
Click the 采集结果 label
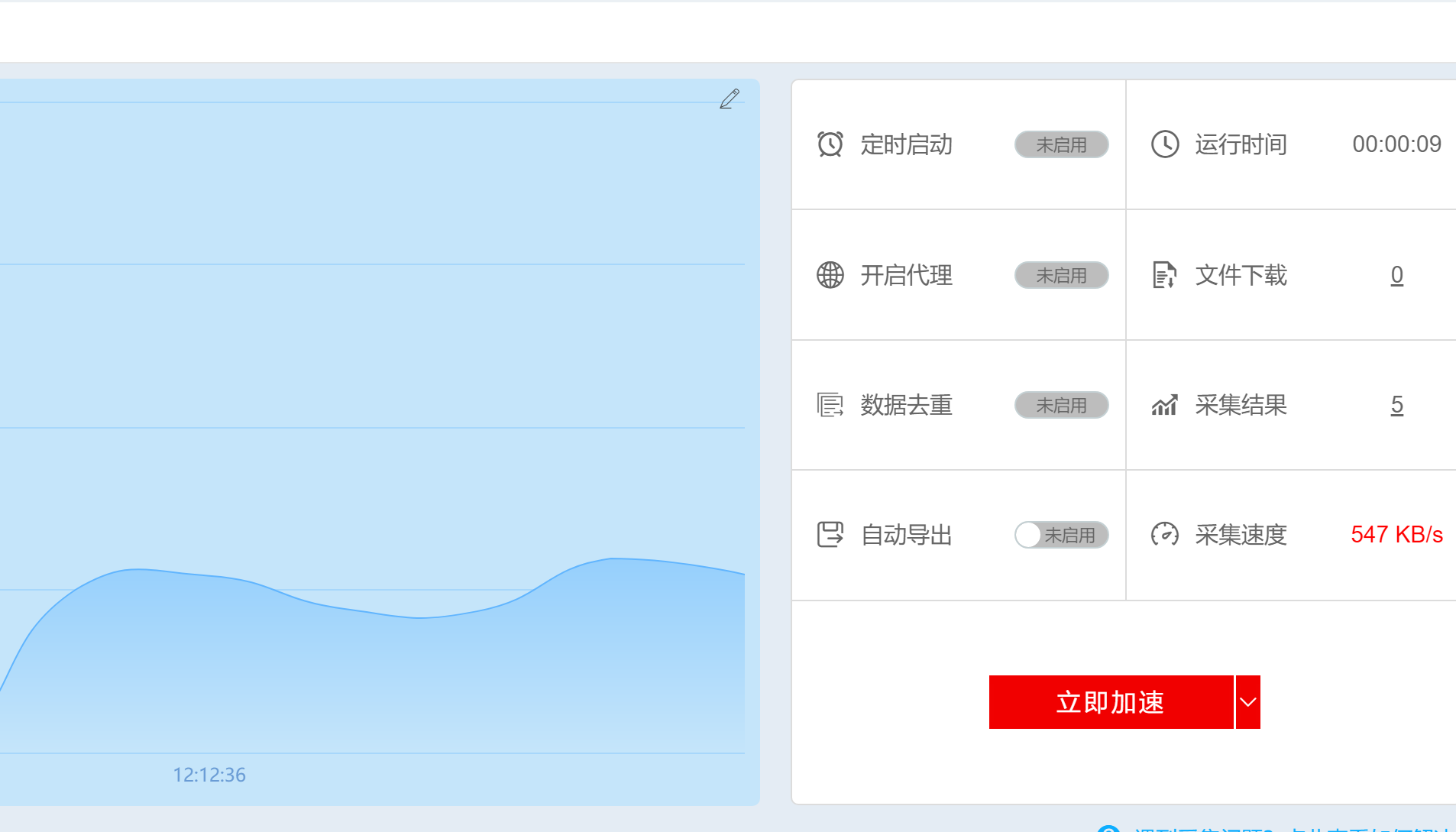(1241, 405)
